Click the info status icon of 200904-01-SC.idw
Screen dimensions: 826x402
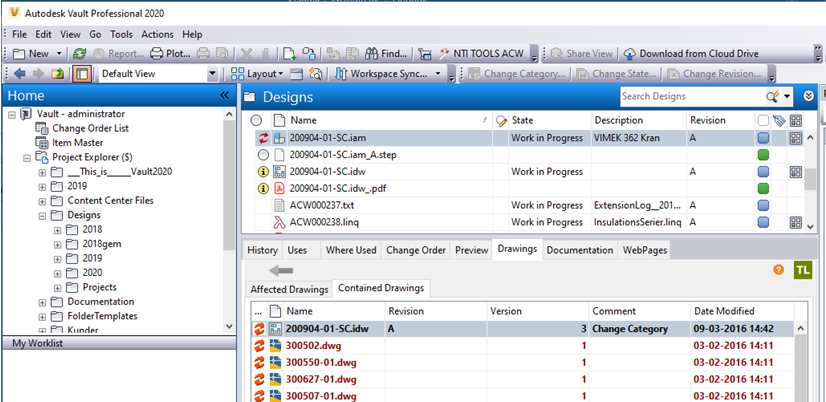point(263,172)
